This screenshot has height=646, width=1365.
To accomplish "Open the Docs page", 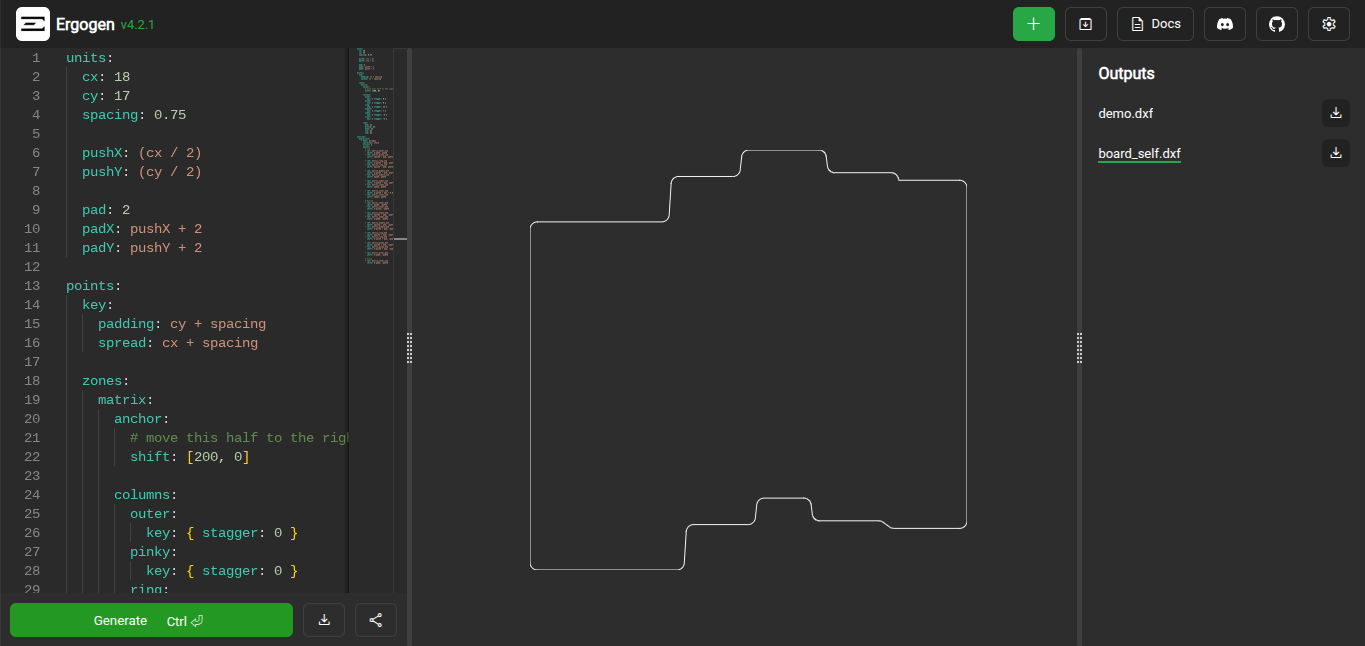I will pos(1155,24).
